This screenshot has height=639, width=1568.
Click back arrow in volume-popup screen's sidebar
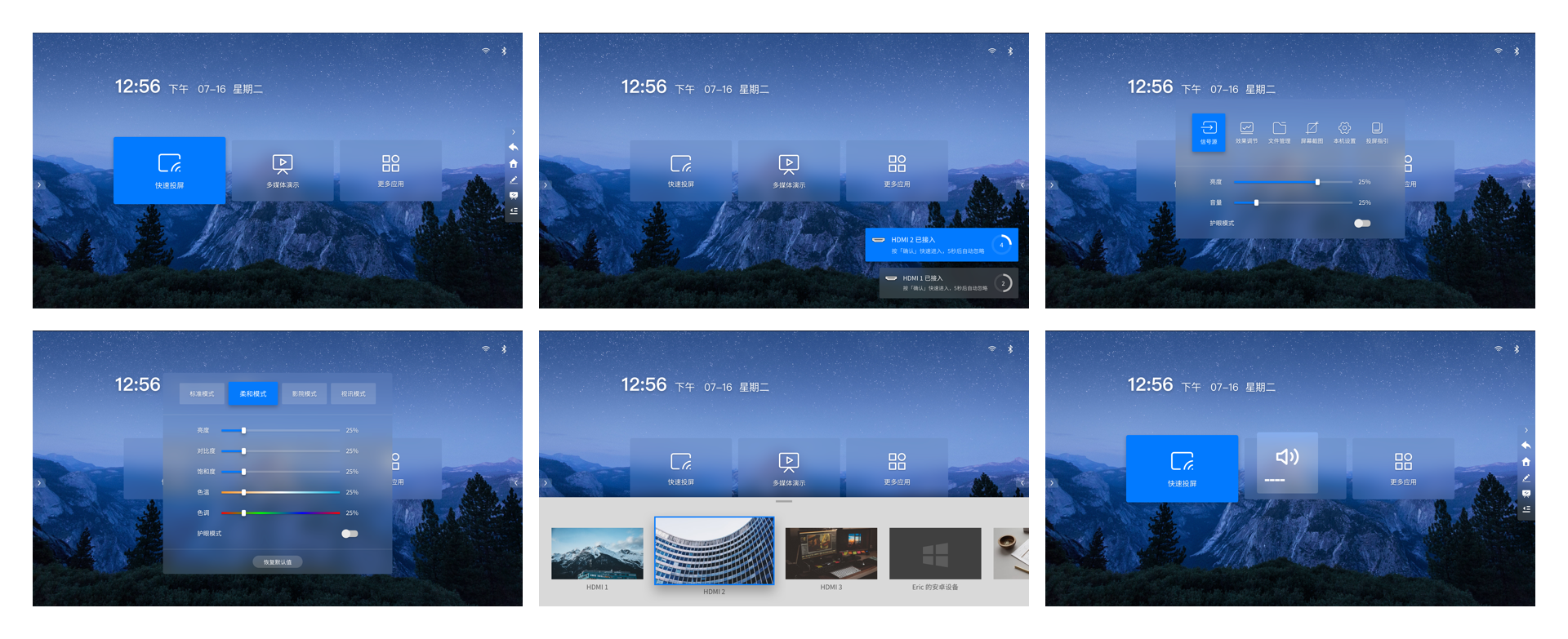tap(1526, 445)
